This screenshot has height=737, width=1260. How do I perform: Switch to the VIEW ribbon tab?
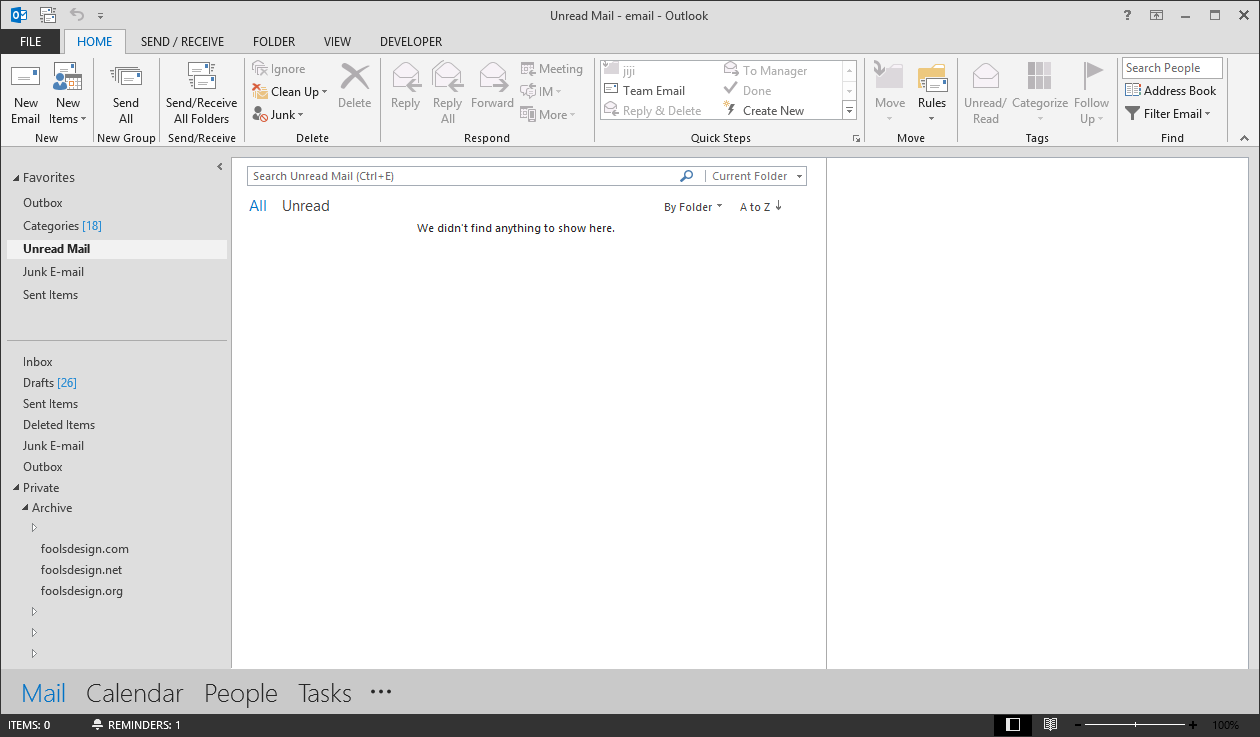click(x=337, y=41)
